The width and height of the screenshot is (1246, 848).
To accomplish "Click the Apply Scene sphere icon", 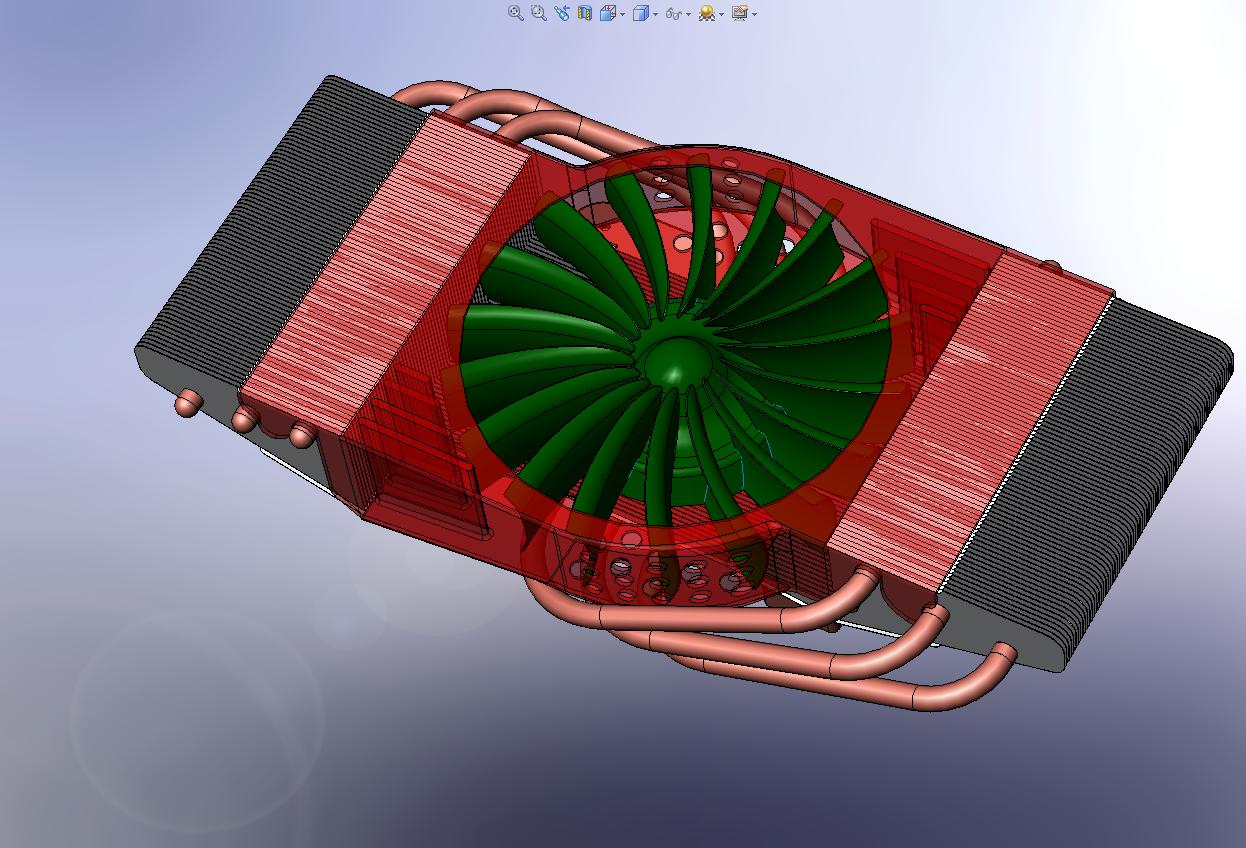I will (707, 13).
